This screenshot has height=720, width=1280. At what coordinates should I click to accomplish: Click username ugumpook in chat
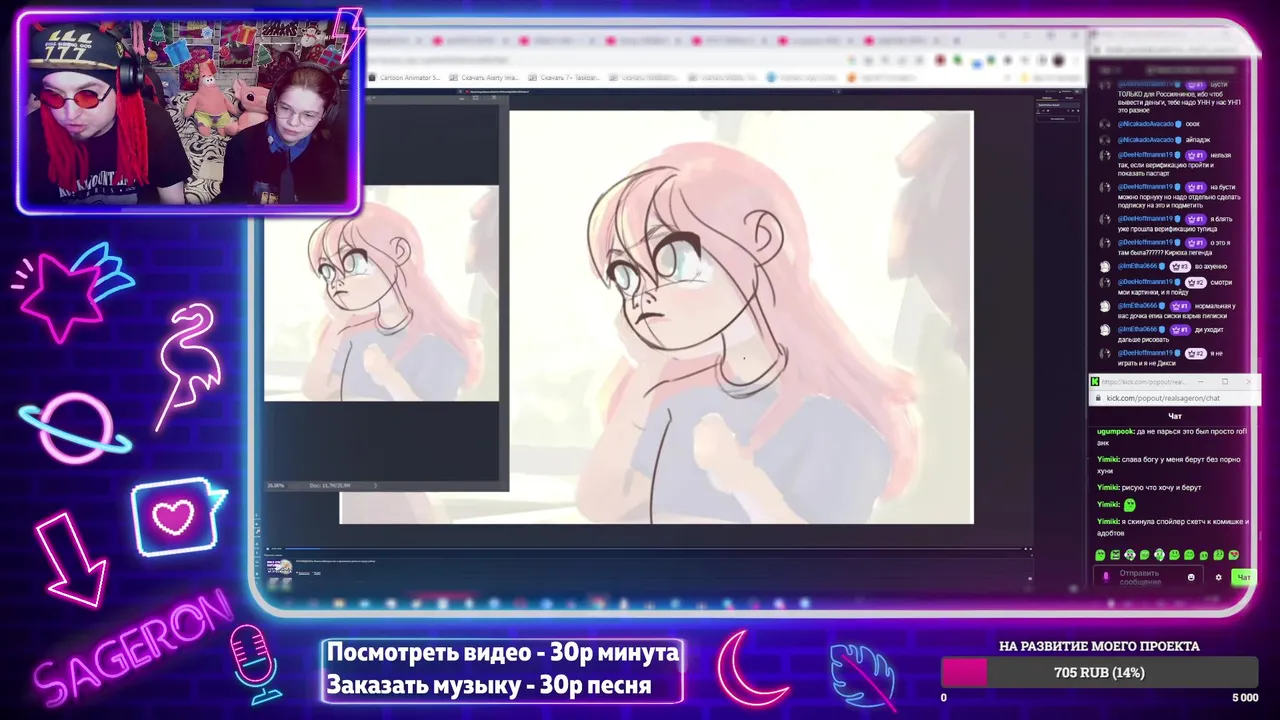pos(1114,431)
